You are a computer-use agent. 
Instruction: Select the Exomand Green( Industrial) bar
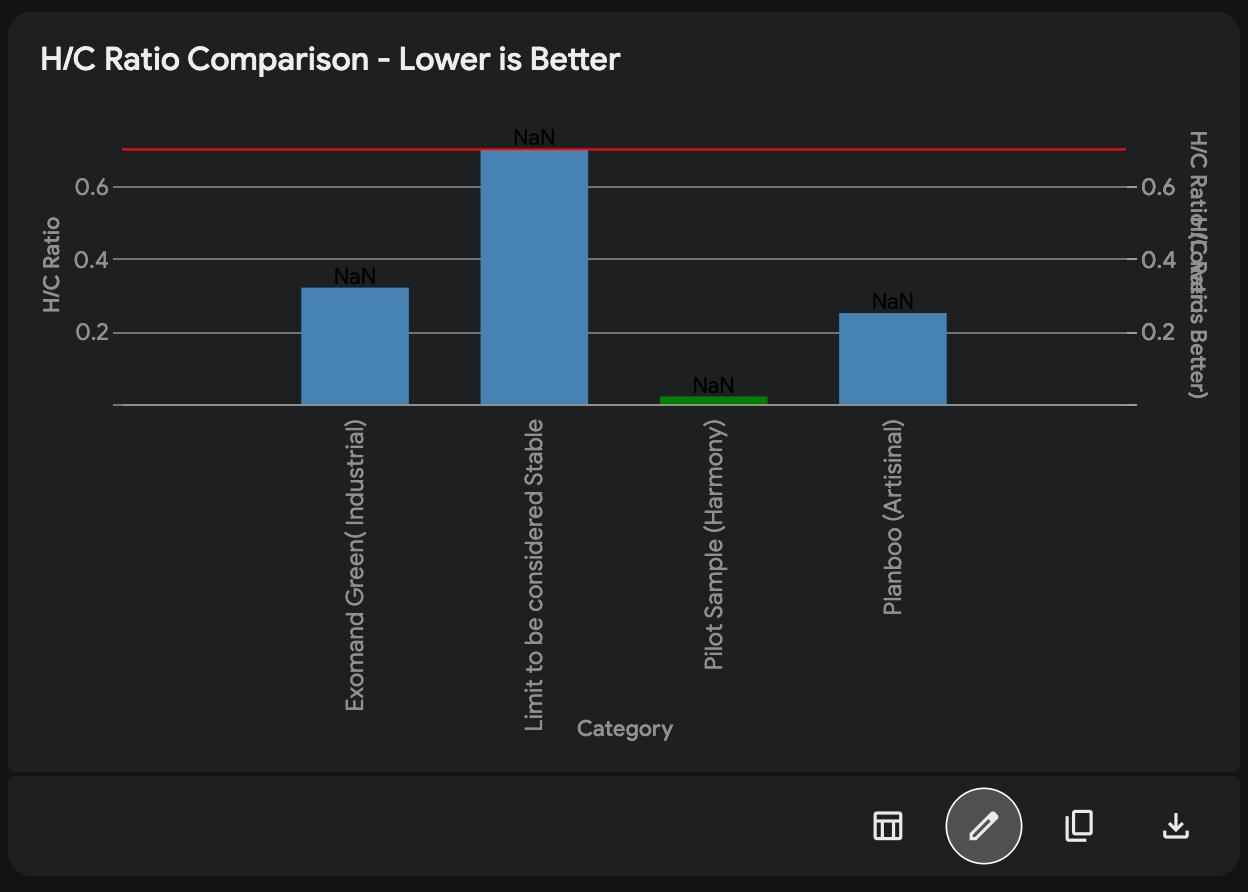pyautogui.click(x=354, y=345)
